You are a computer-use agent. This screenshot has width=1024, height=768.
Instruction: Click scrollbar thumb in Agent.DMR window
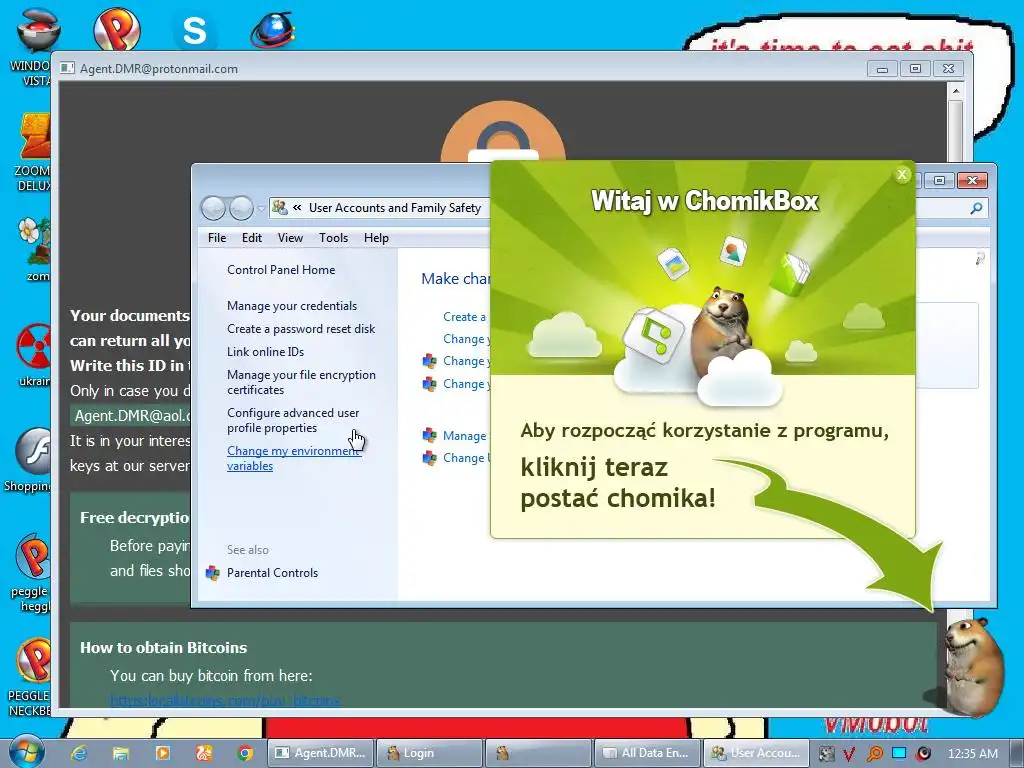coord(955,131)
